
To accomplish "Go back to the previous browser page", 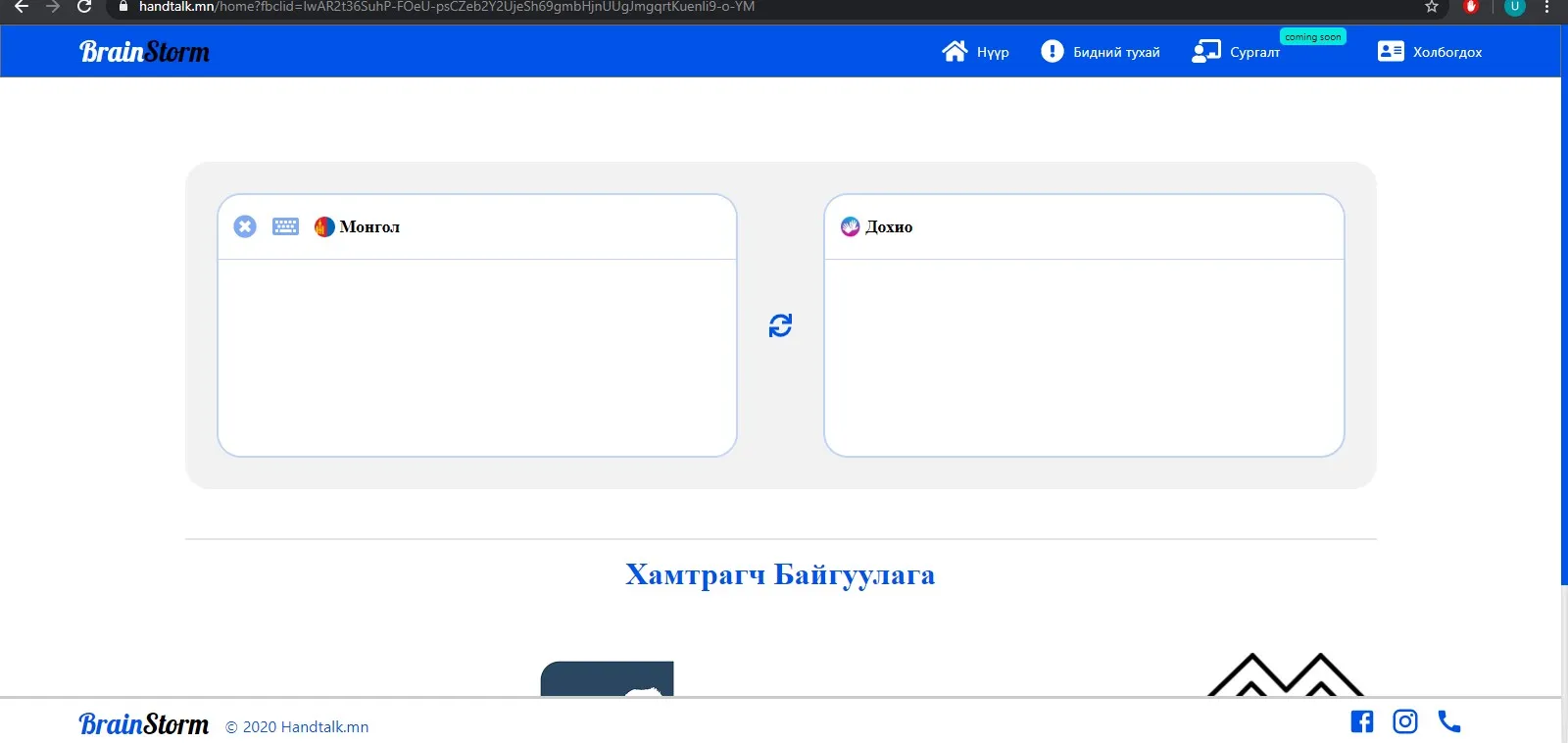I will (x=22, y=7).
